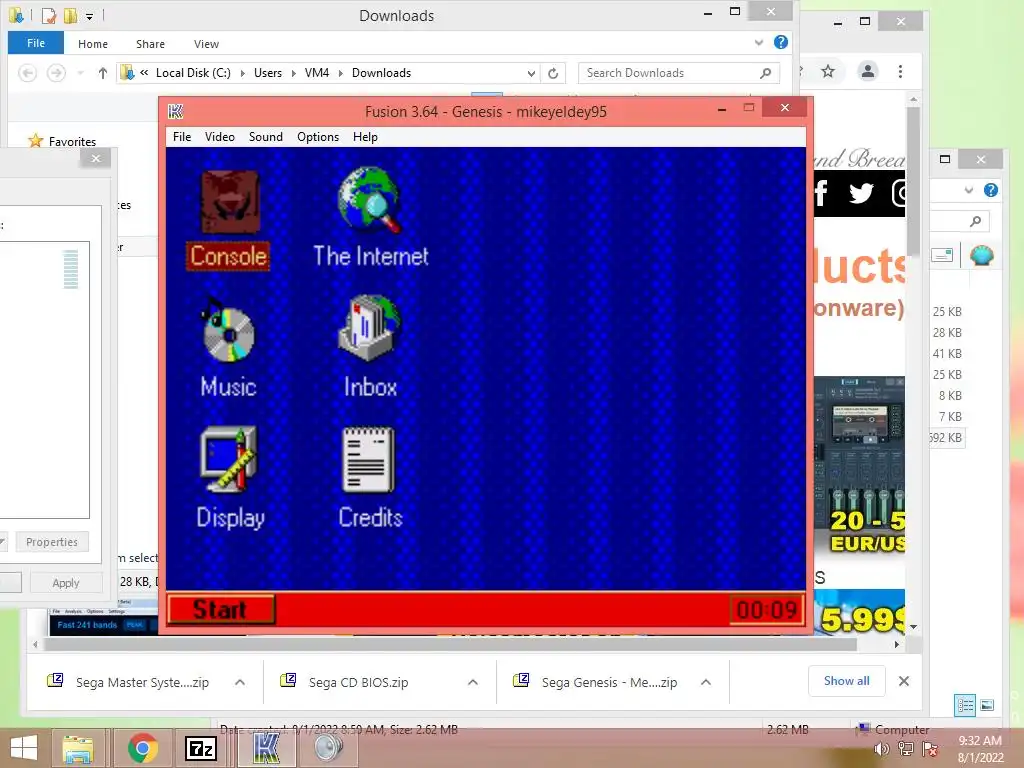Open the Chrome profile avatar
The width and height of the screenshot is (1024, 768).
[x=868, y=71]
